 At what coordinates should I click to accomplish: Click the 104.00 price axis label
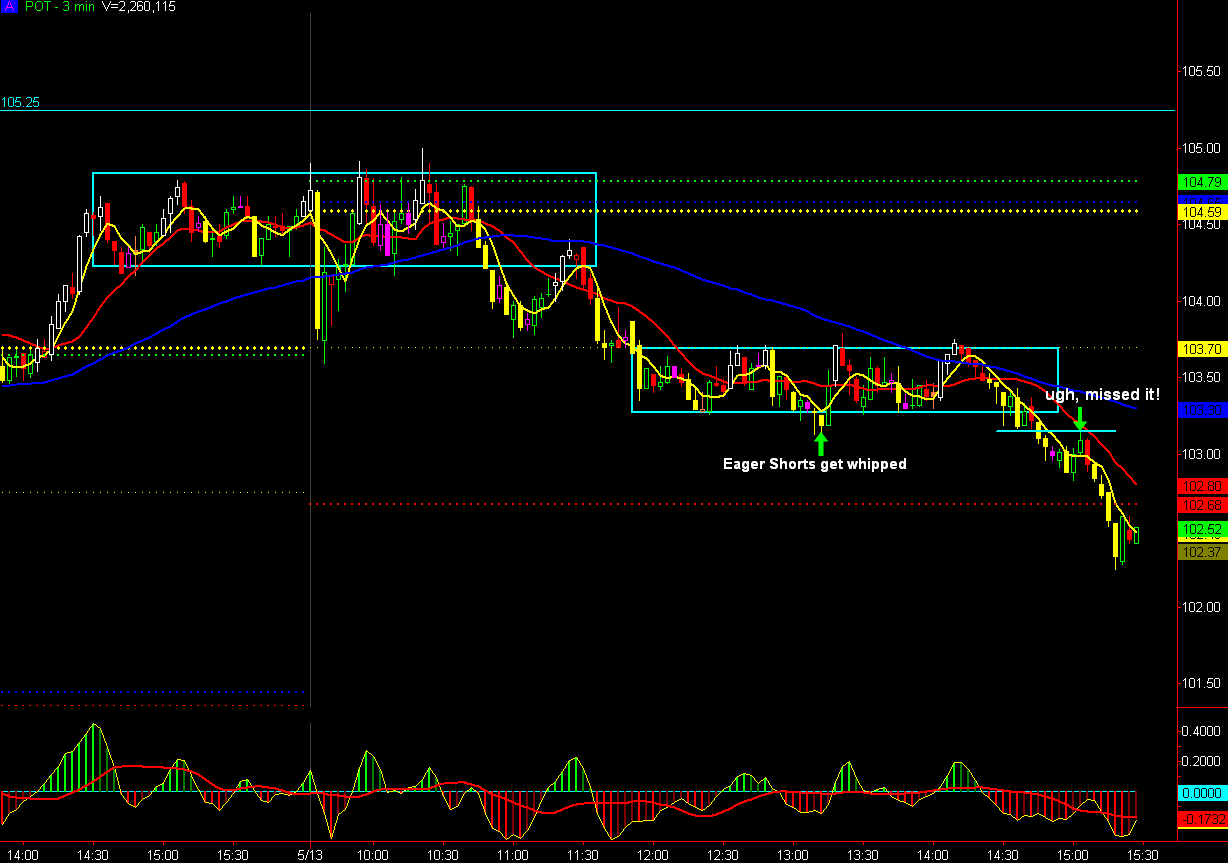(1201, 301)
